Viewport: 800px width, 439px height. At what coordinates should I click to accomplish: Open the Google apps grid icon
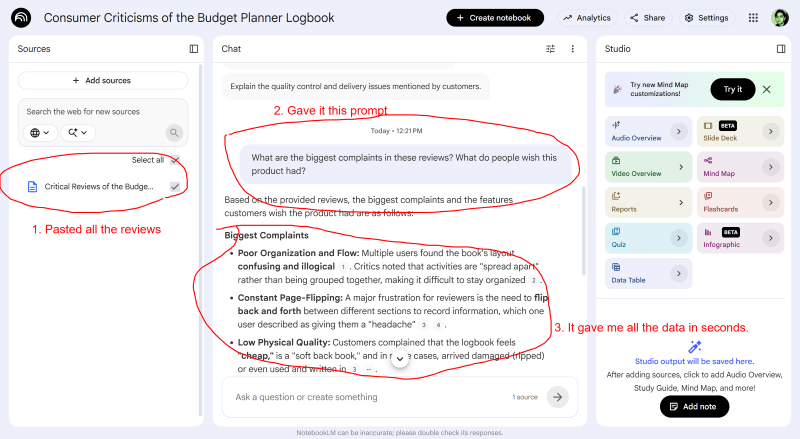pos(753,18)
